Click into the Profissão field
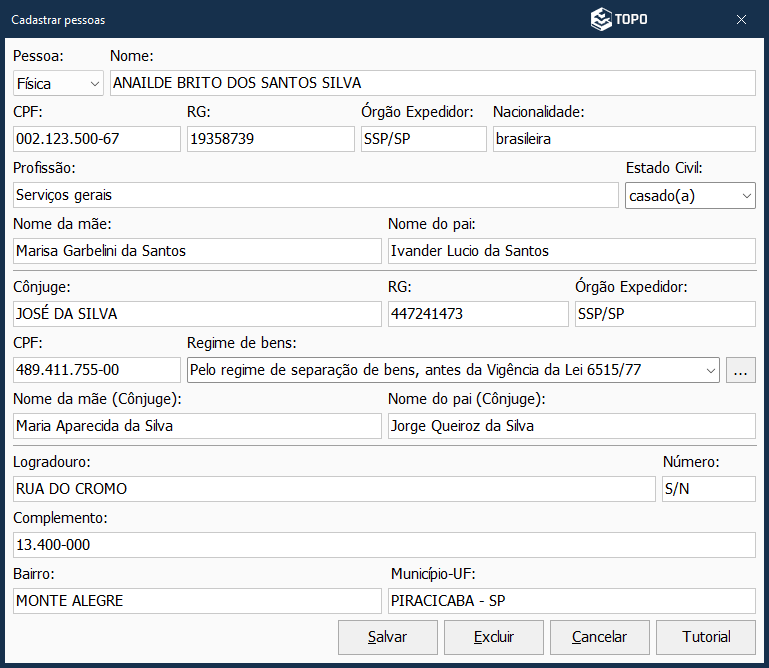This screenshot has height=668, width=769. coord(316,196)
